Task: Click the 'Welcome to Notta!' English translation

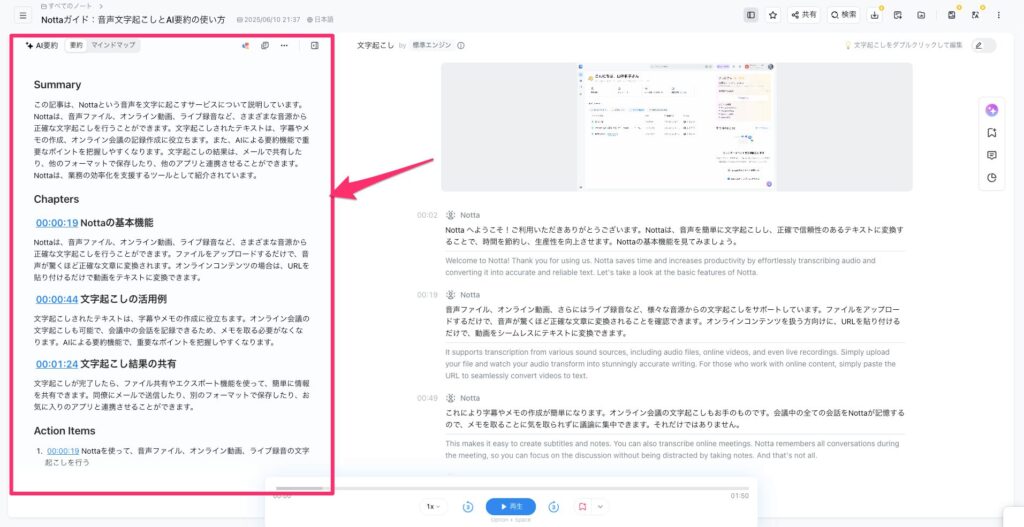Action: click(660, 266)
